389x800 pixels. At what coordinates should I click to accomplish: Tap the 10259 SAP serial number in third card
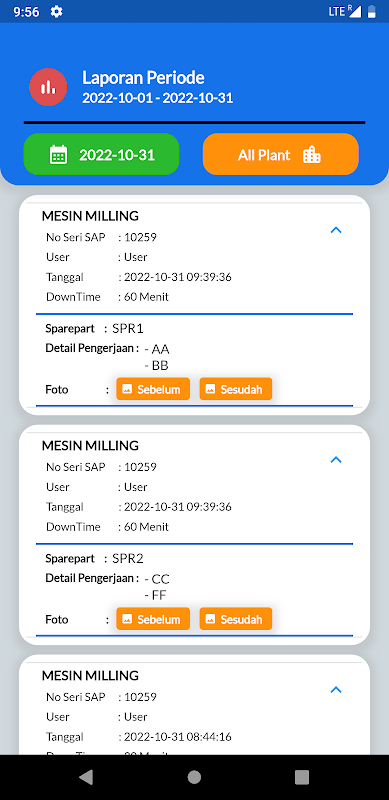coord(140,697)
